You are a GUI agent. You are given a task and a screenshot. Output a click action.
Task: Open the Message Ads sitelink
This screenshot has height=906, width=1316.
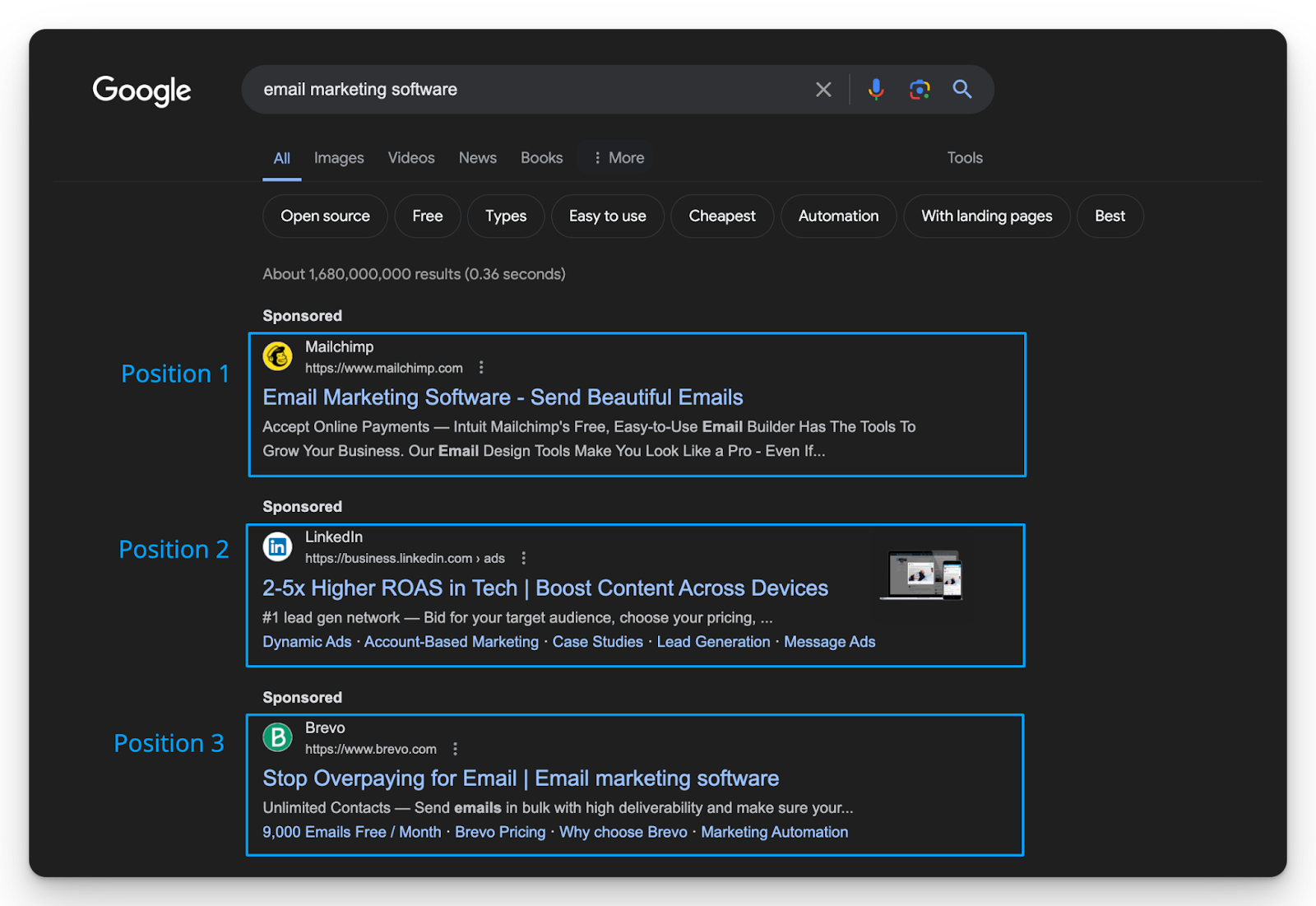(830, 642)
